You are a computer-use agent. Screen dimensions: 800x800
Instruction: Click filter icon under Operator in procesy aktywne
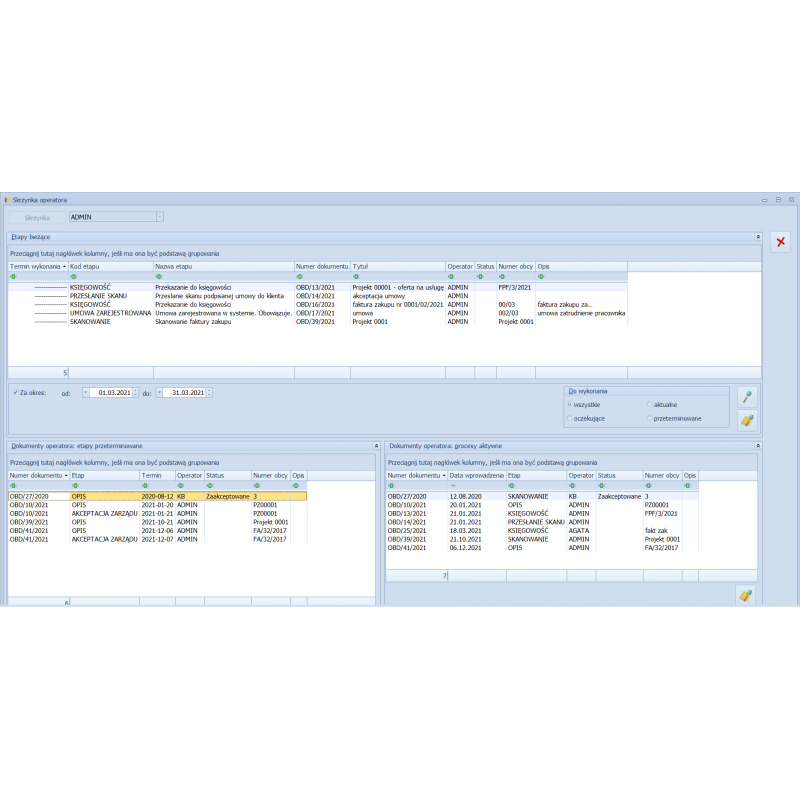pyautogui.click(x=572, y=486)
